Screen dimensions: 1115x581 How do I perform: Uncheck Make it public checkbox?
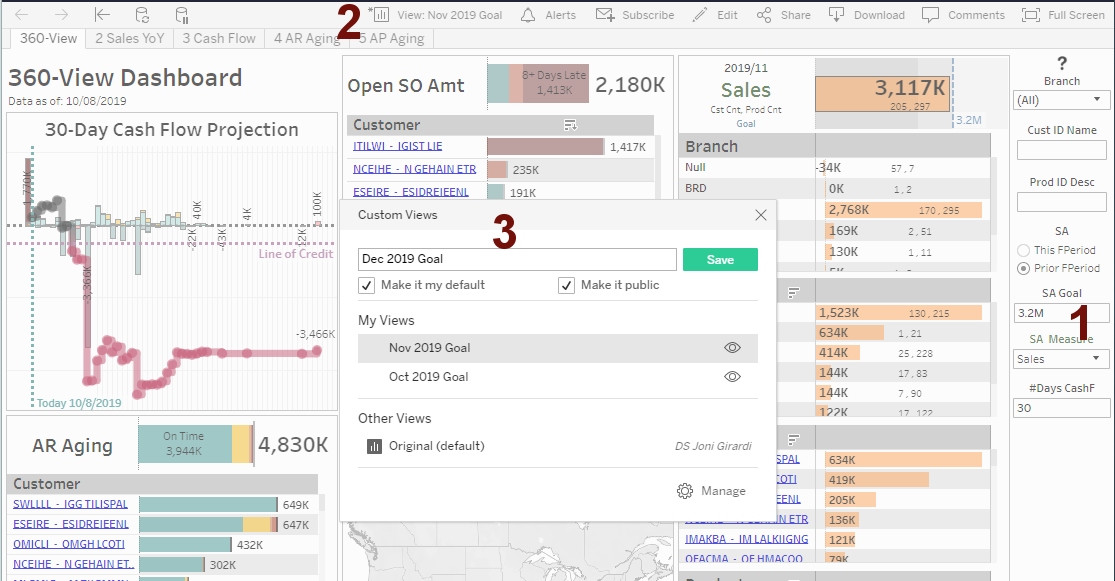click(567, 285)
